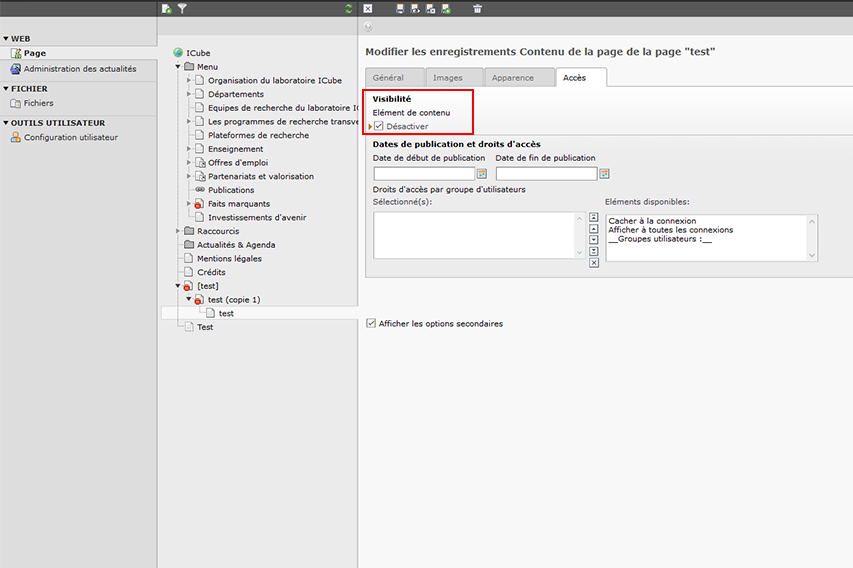Open Administration des actualités module

[80, 69]
